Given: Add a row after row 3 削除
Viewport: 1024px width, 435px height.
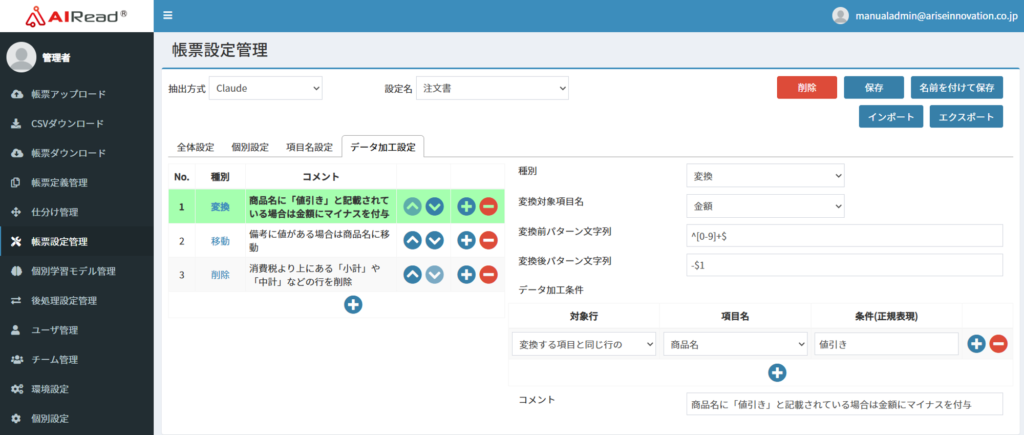Looking at the screenshot, I should click(x=466, y=274).
